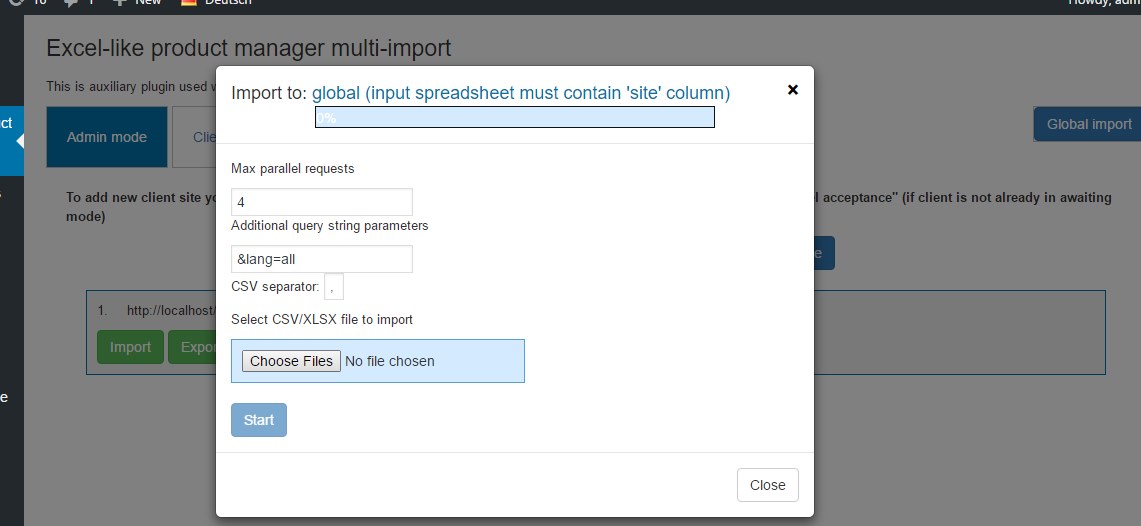Click the 'Select CSV/XLSX file to import' label

(322, 319)
